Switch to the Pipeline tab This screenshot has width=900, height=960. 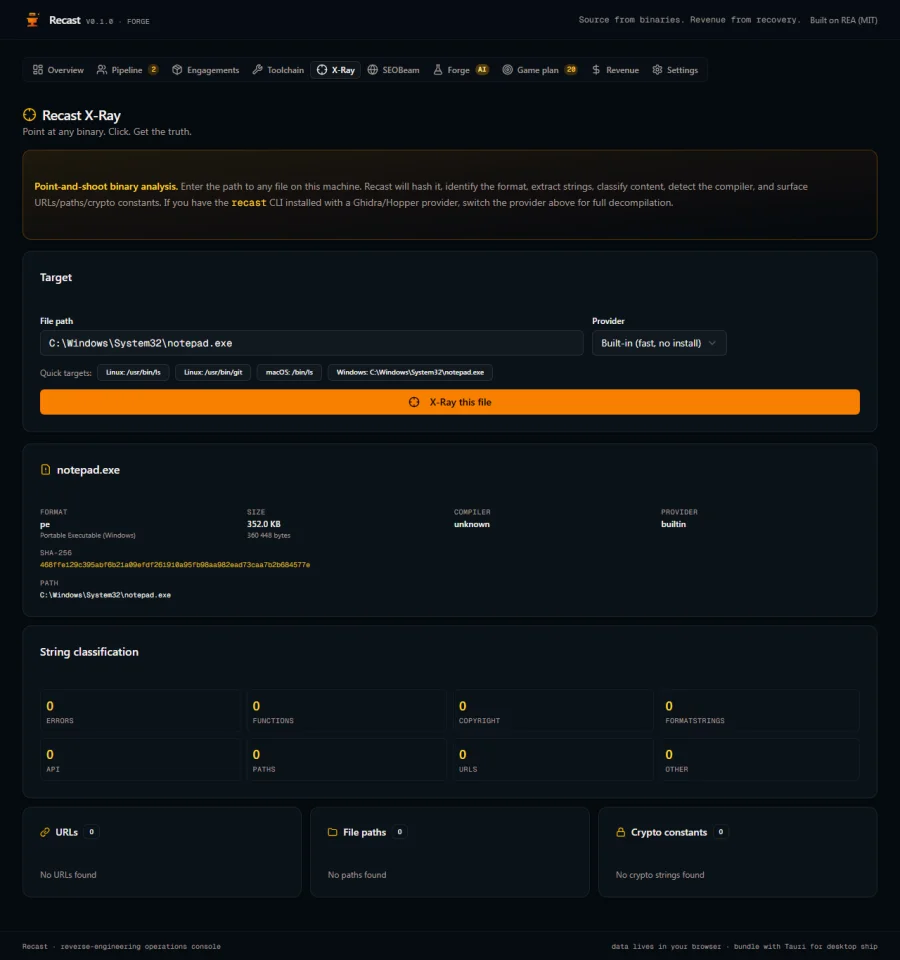coord(127,70)
